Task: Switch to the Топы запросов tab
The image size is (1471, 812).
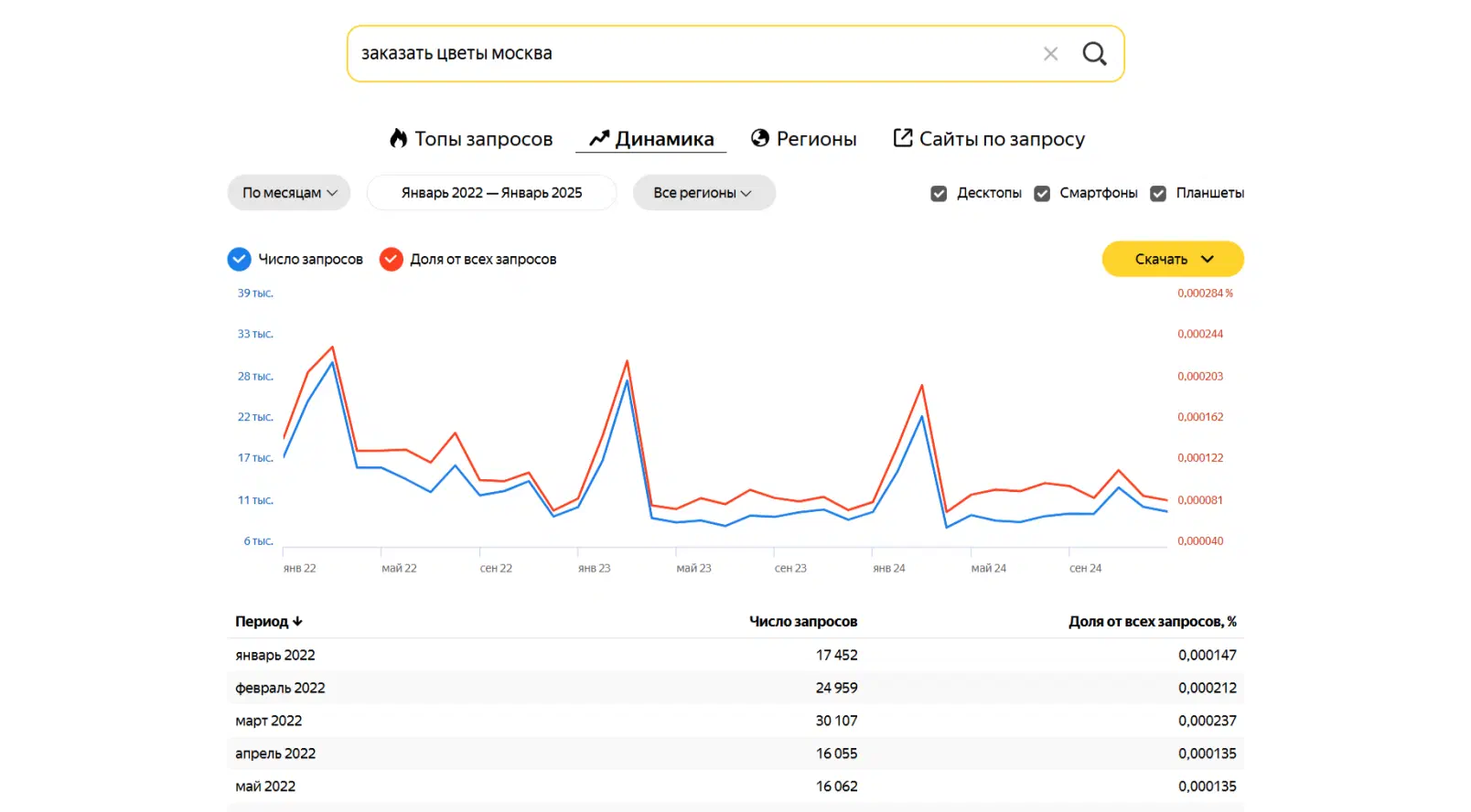Action: click(471, 139)
